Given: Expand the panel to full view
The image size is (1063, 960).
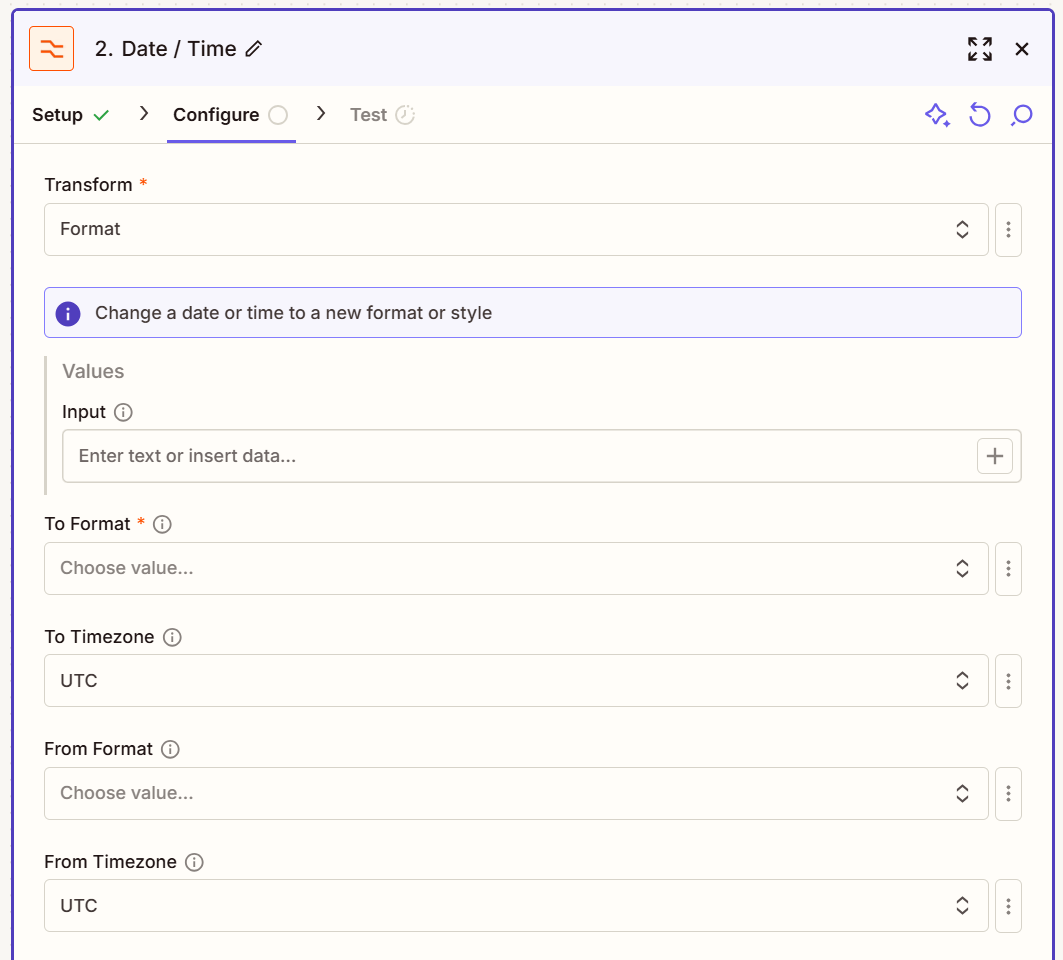Looking at the screenshot, I should click(980, 49).
